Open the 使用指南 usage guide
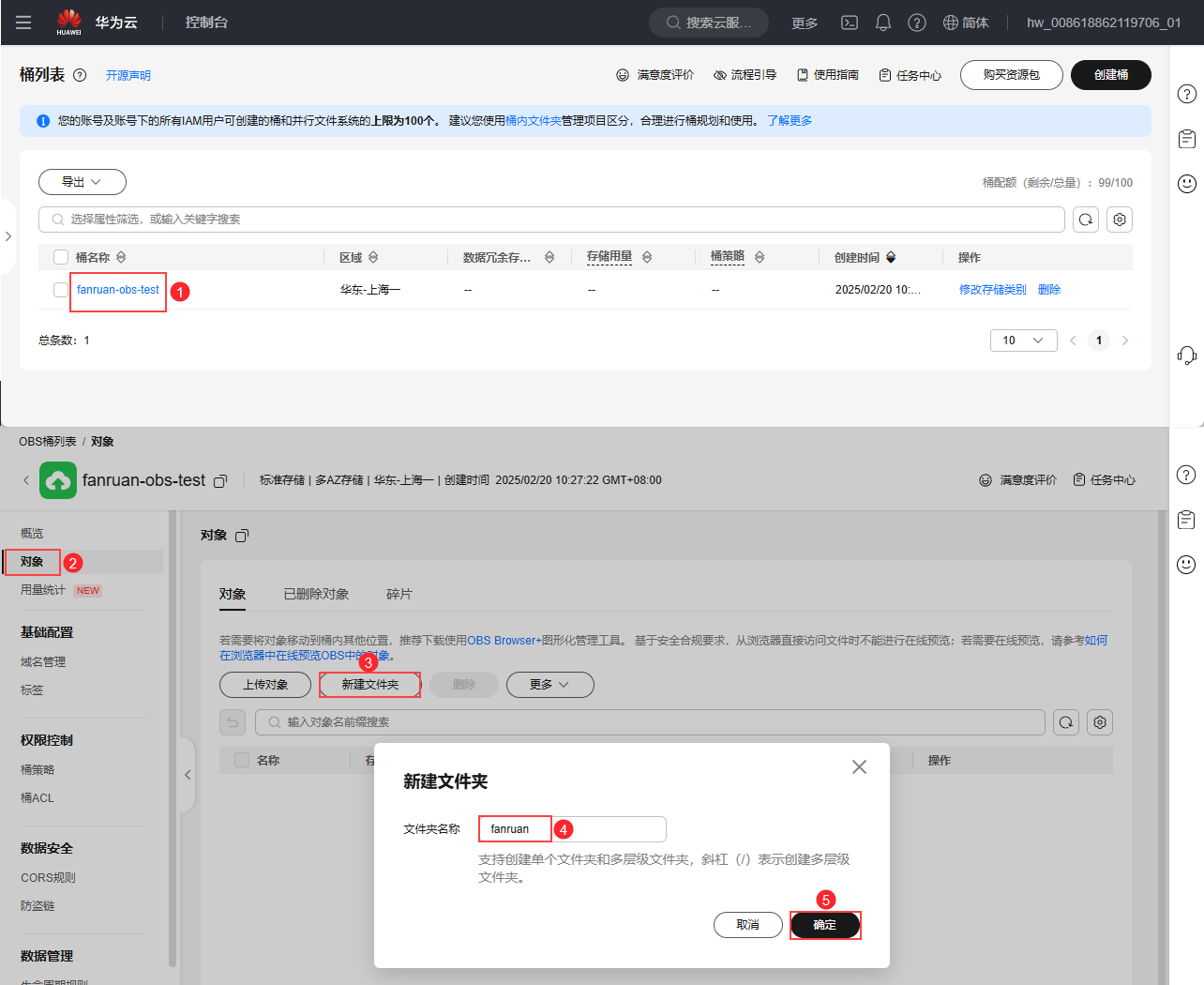 (x=828, y=75)
